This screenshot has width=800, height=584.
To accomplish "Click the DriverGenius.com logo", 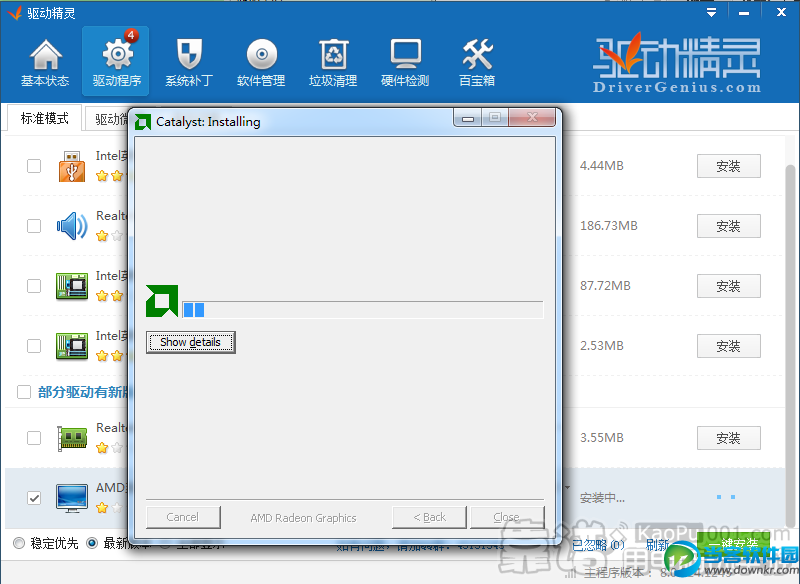I will click(677, 63).
